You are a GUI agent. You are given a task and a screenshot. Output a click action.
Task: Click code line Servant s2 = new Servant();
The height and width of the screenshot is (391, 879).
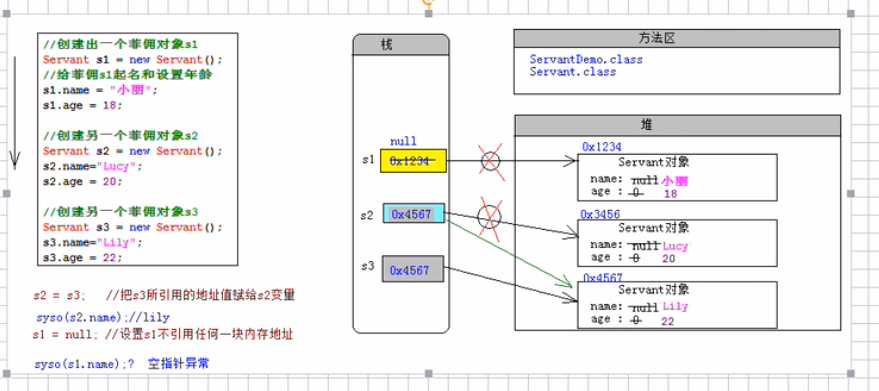(132, 151)
